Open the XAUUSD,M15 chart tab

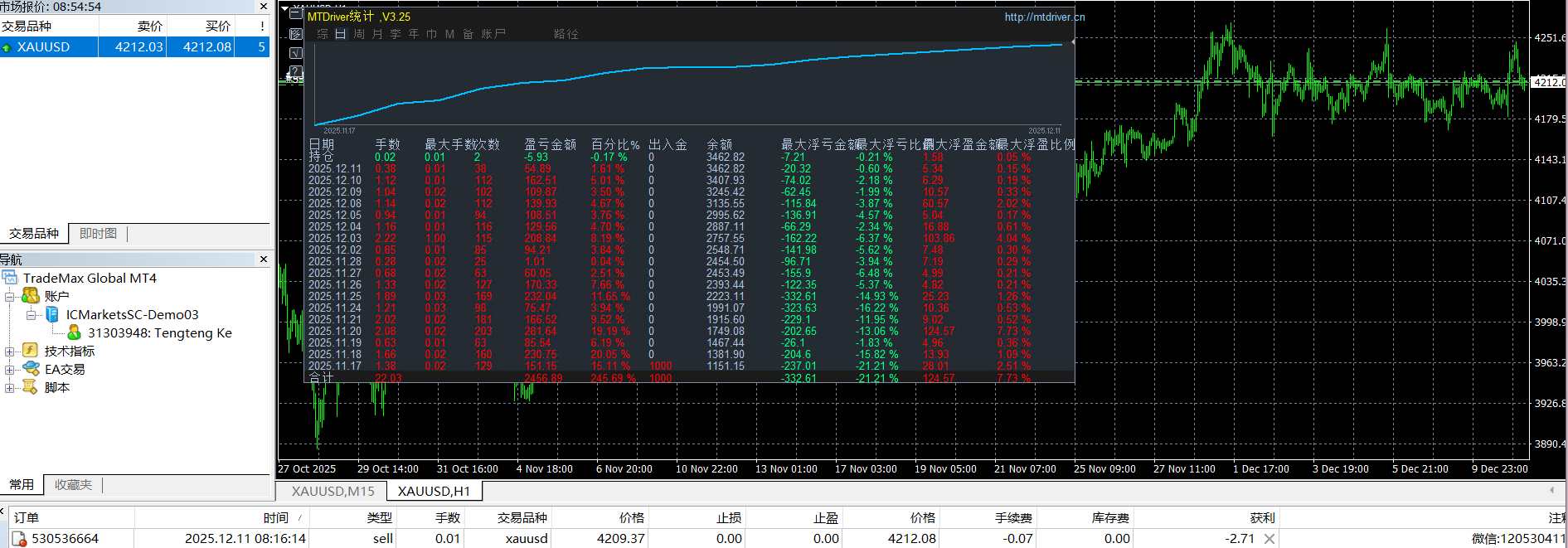tap(333, 492)
